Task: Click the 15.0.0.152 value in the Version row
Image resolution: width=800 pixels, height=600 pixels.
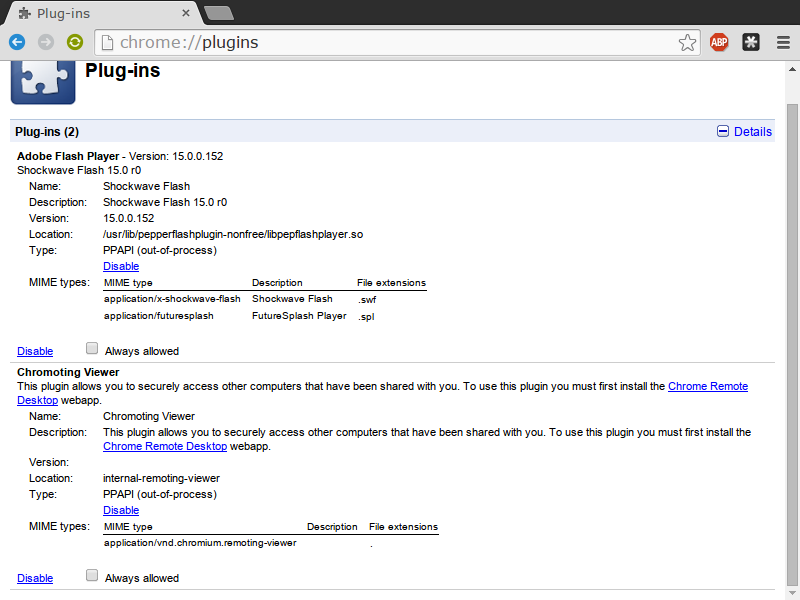Action: 129,218
